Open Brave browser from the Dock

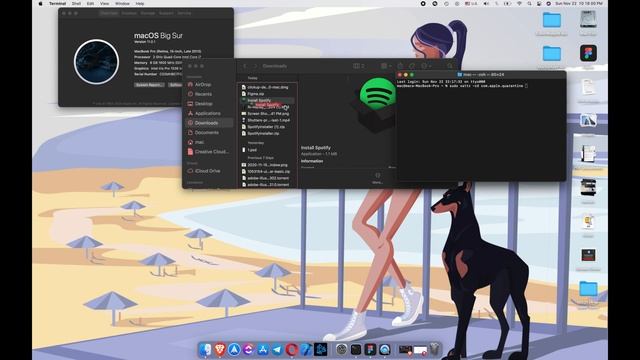click(x=220, y=349)
